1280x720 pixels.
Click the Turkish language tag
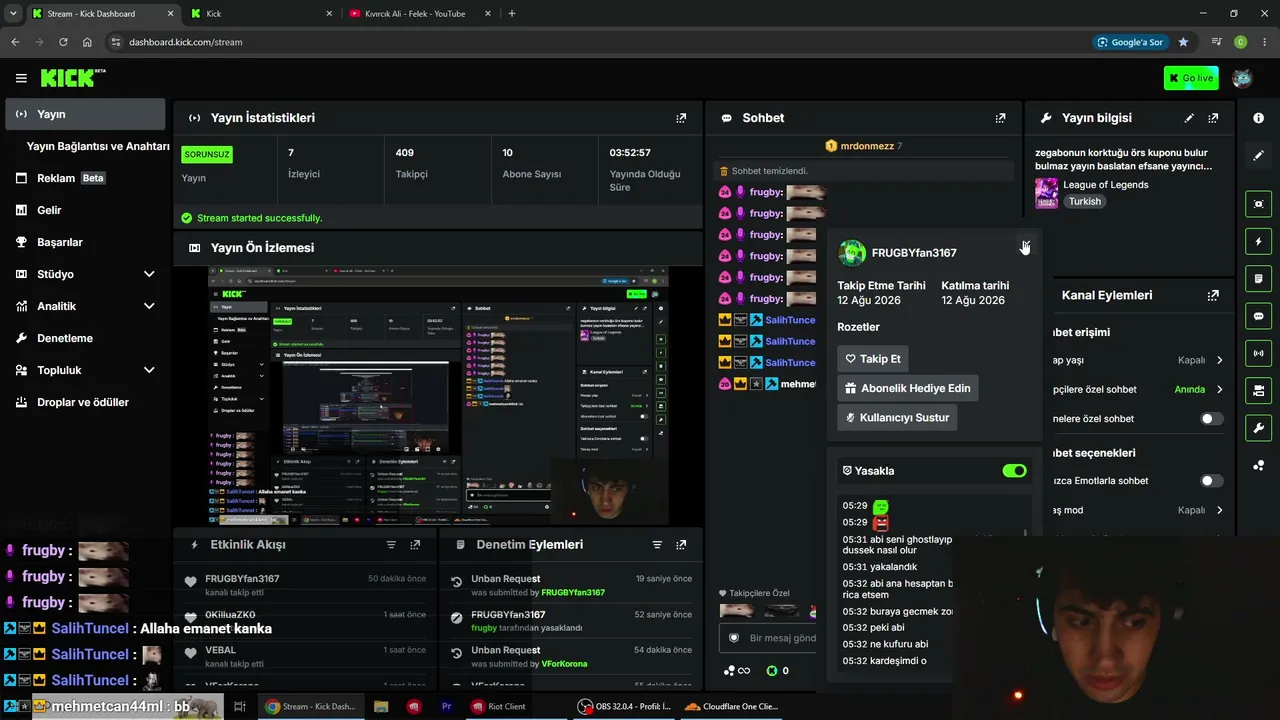[x=1084, y=201]
